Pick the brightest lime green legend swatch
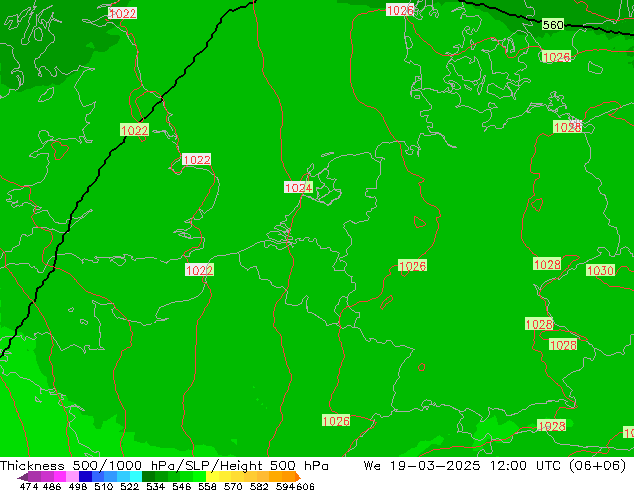The width and height of the screenshot is (634, 490). click(199, 476)
